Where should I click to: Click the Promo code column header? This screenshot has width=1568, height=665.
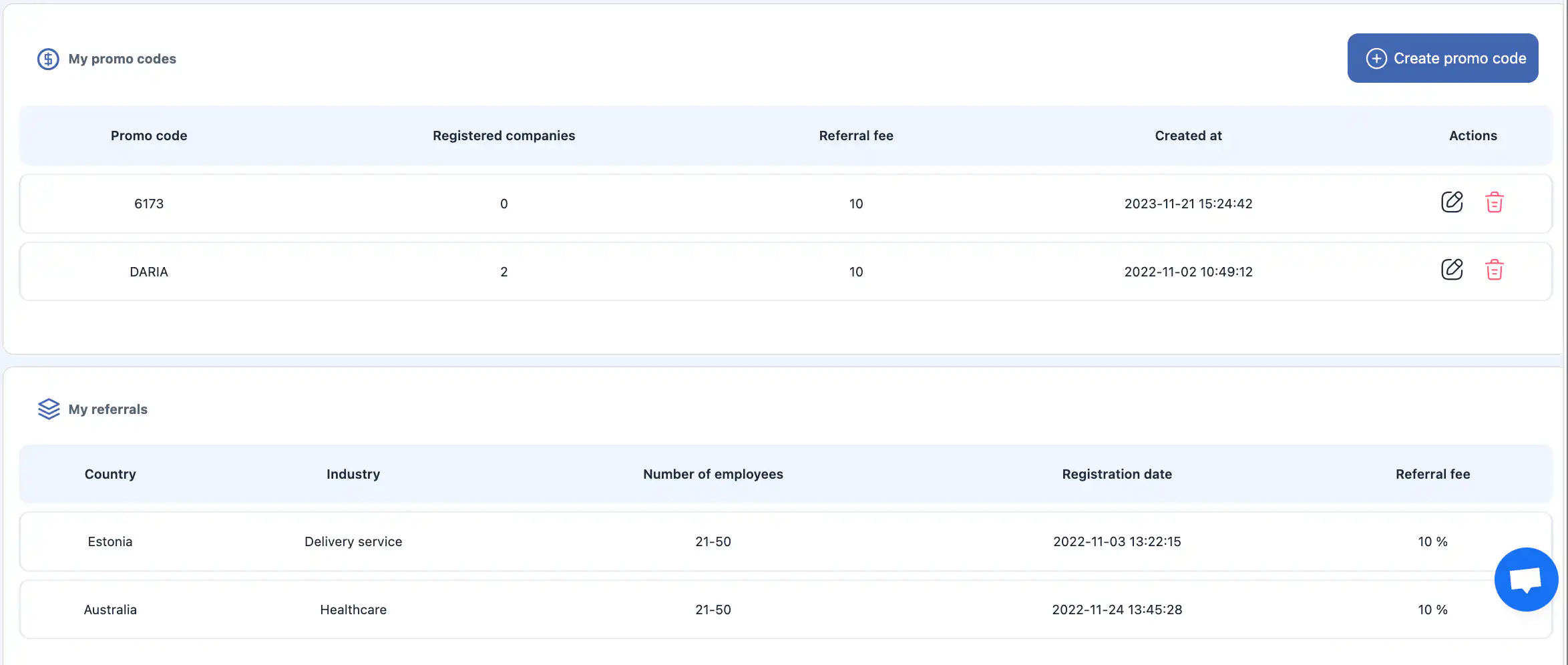pos(149,136)
